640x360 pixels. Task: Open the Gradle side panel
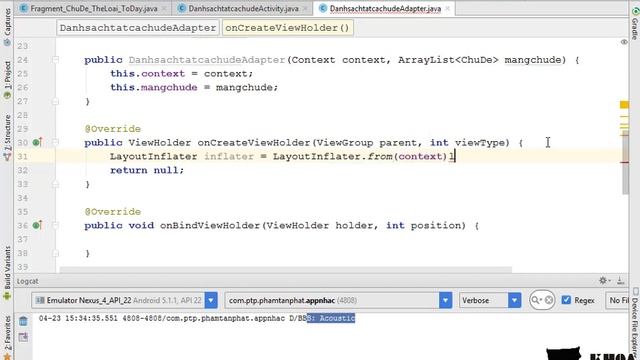point(635,24)
